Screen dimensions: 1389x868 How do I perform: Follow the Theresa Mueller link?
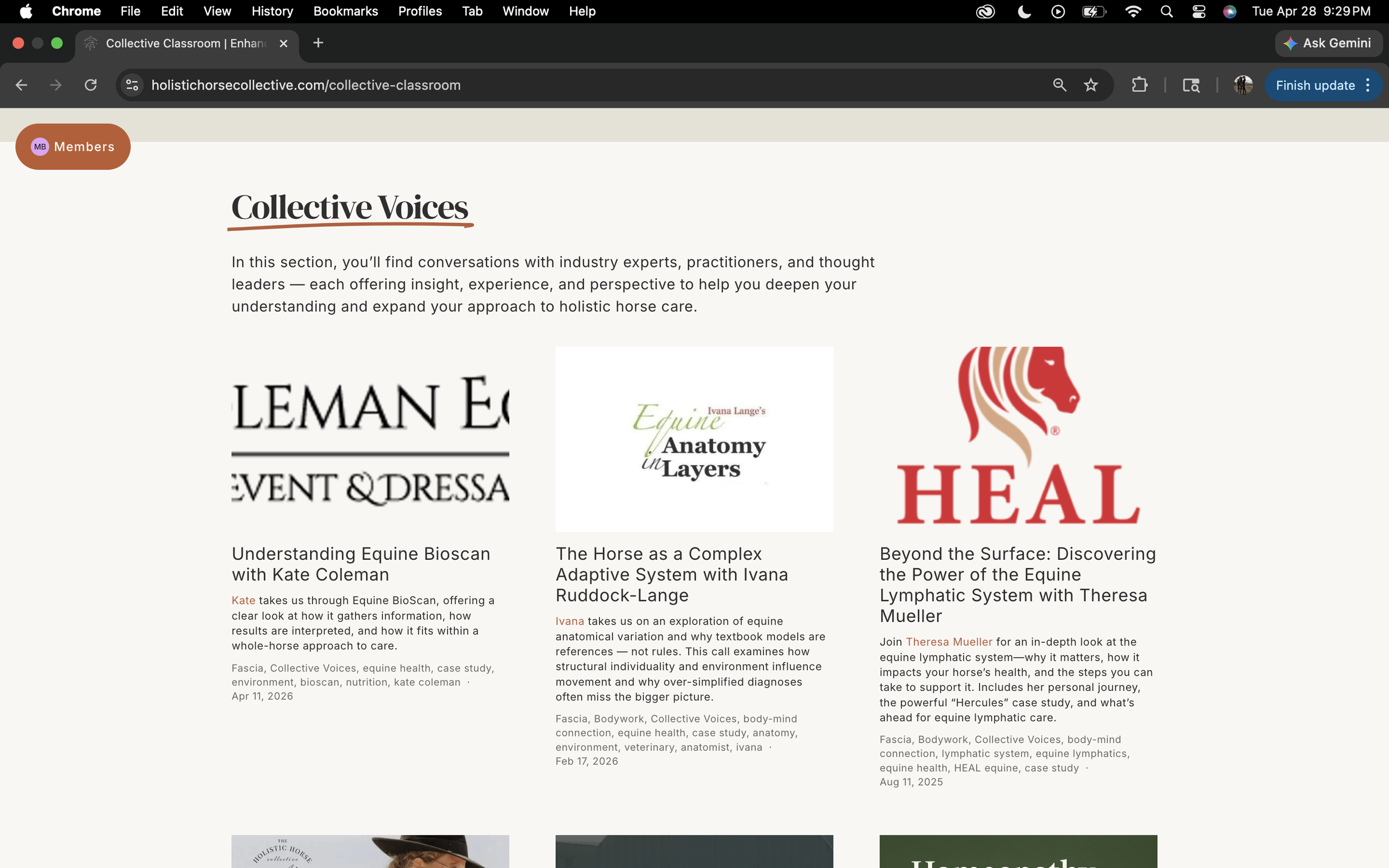[x=948, y=641]
